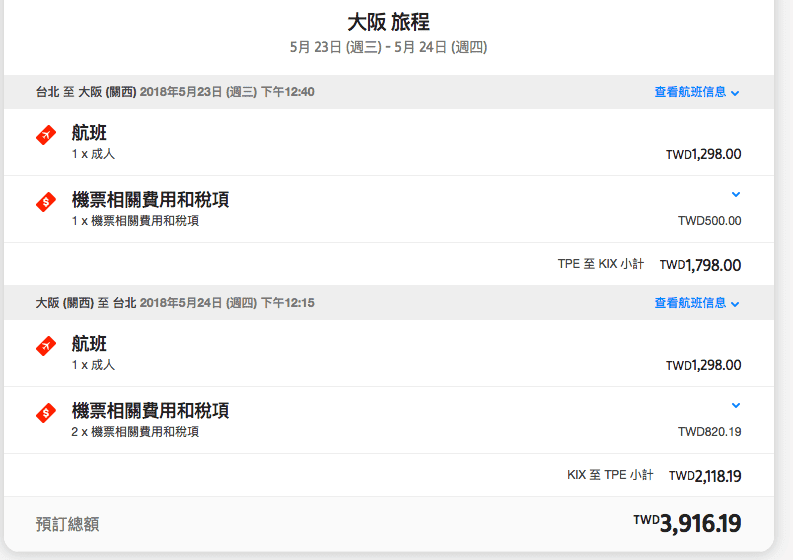Click the red dollar icon under Taipei-Osaka flight
Screen dimensions: 793x560
46,202
